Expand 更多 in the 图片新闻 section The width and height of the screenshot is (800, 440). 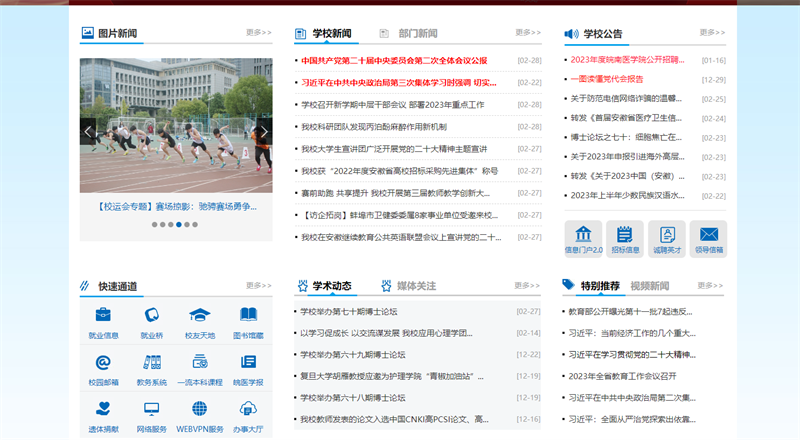click(259, 33)
